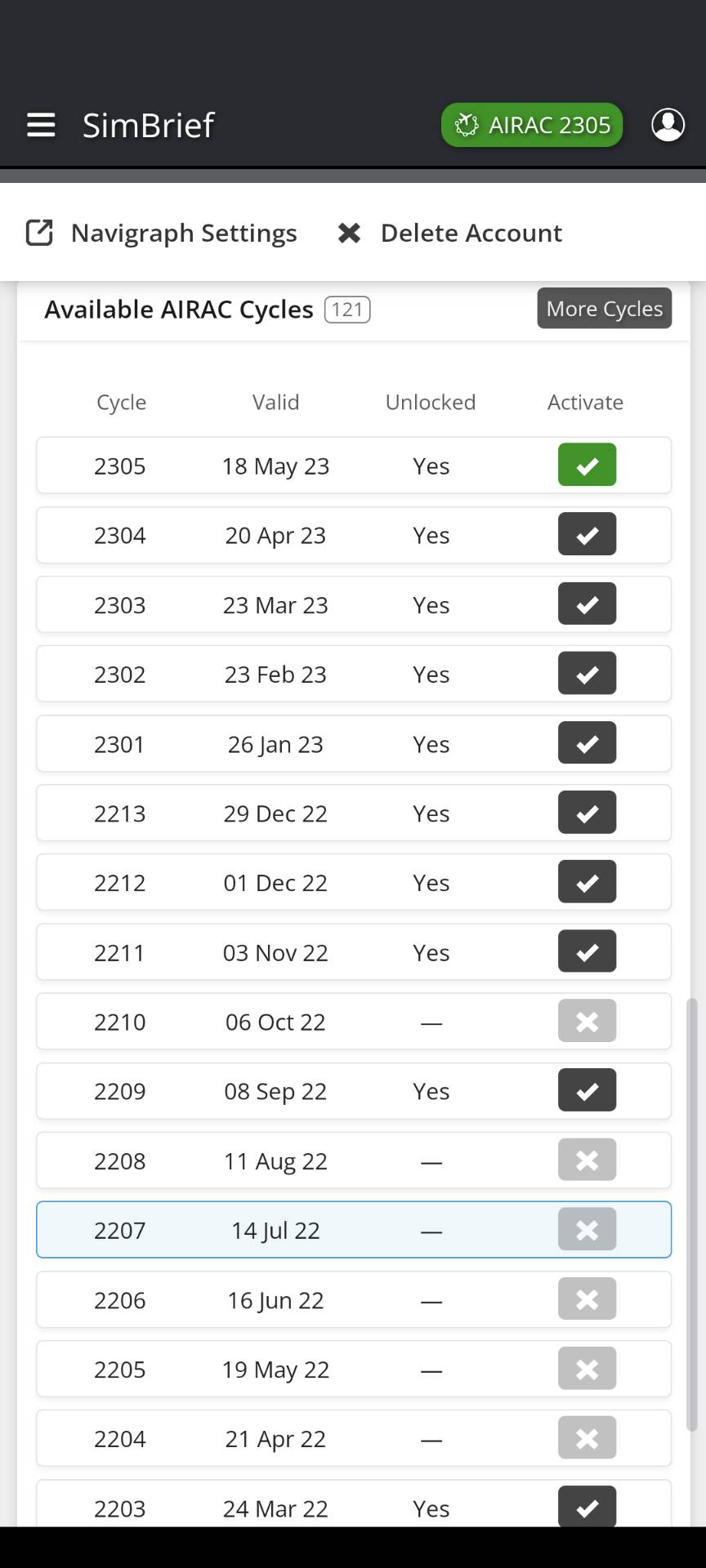Click the AIRAC 2305 status badge
The height and width of the screenshot is (1568, 706).
point(532,125)
